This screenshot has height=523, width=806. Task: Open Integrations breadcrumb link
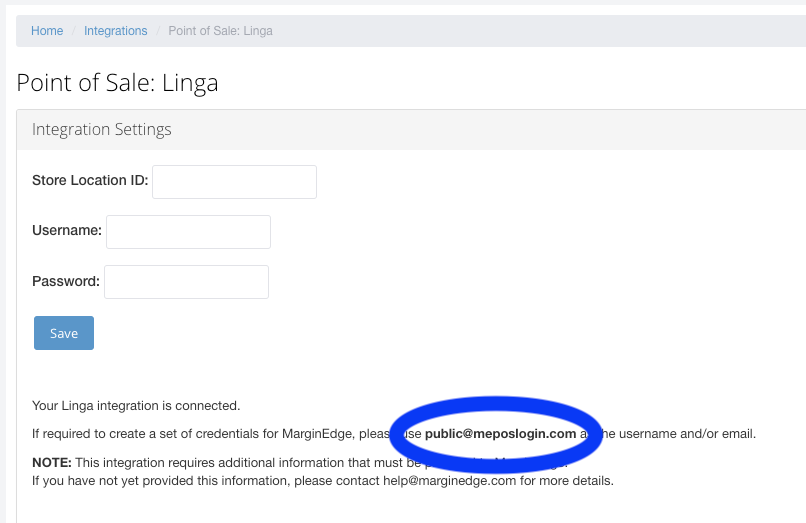(116, 31)
